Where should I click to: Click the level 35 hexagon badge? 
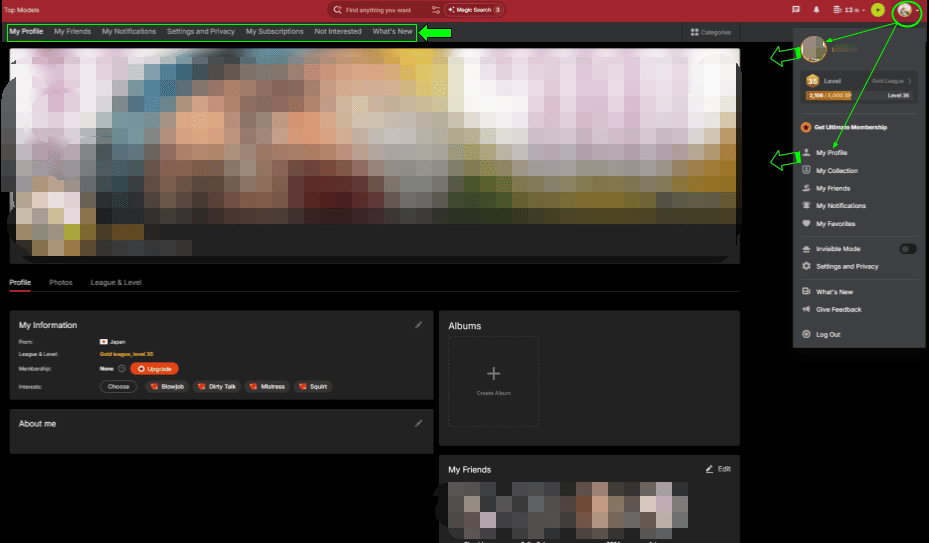point(812,81)
